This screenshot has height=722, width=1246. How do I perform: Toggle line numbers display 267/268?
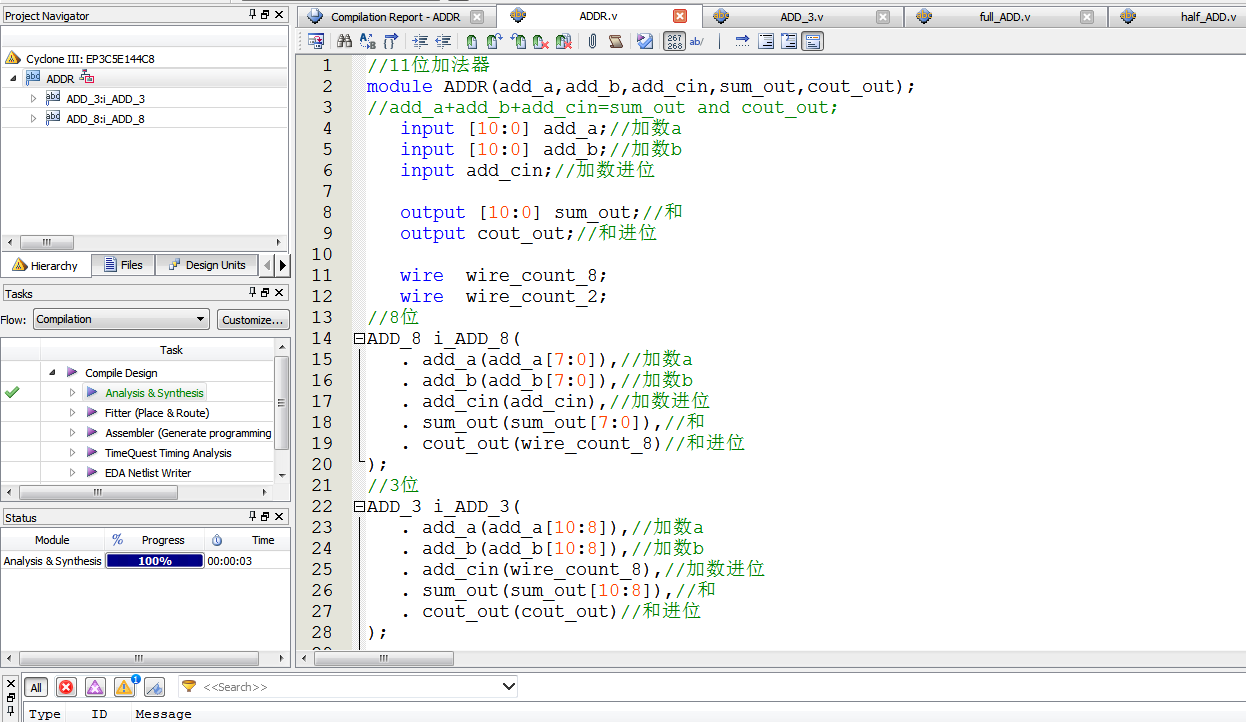click(x=674, y=41)
